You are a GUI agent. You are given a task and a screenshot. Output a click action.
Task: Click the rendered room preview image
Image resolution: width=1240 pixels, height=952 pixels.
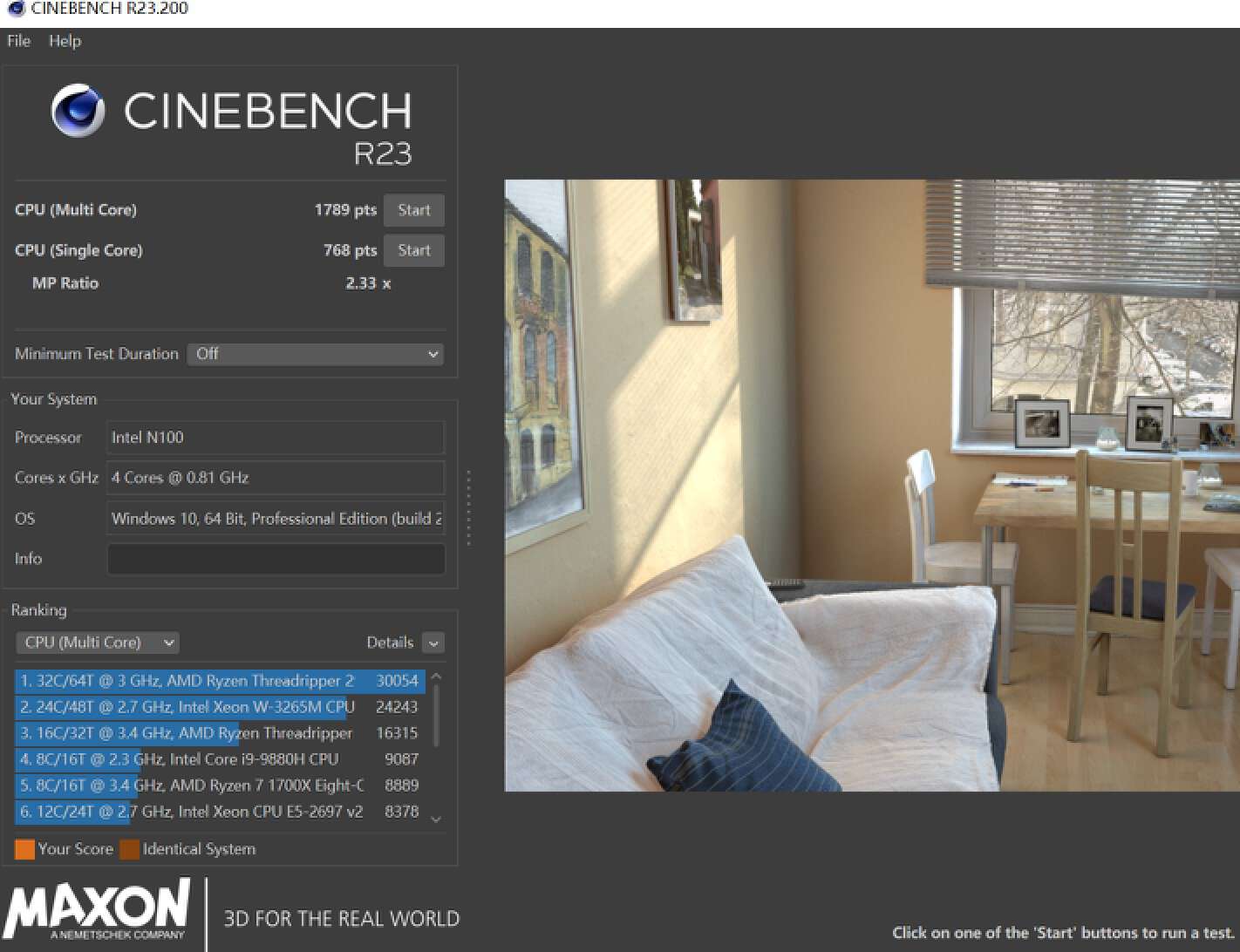tap(872, 486)
